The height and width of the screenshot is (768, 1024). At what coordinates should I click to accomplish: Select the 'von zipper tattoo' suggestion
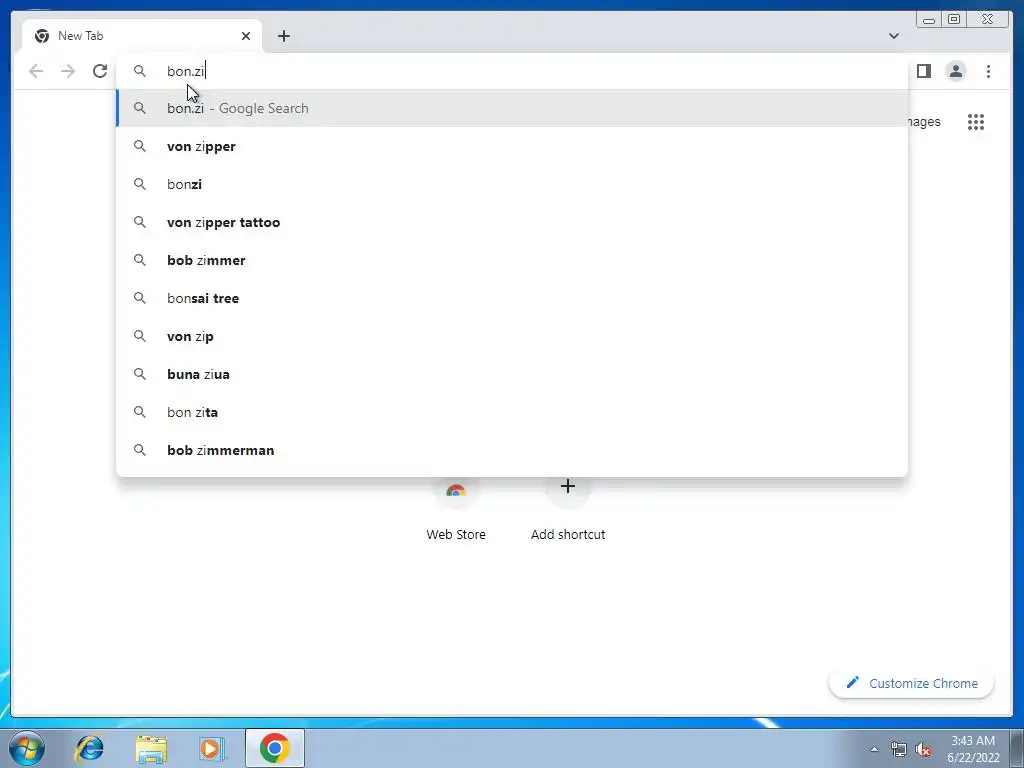click(512, 222)
